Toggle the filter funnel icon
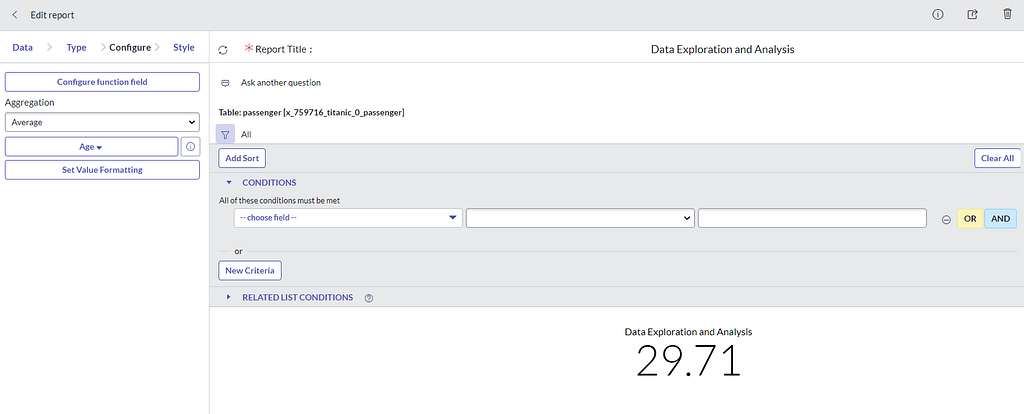Viewport: 1024px width, 414px height. (225, 135)
